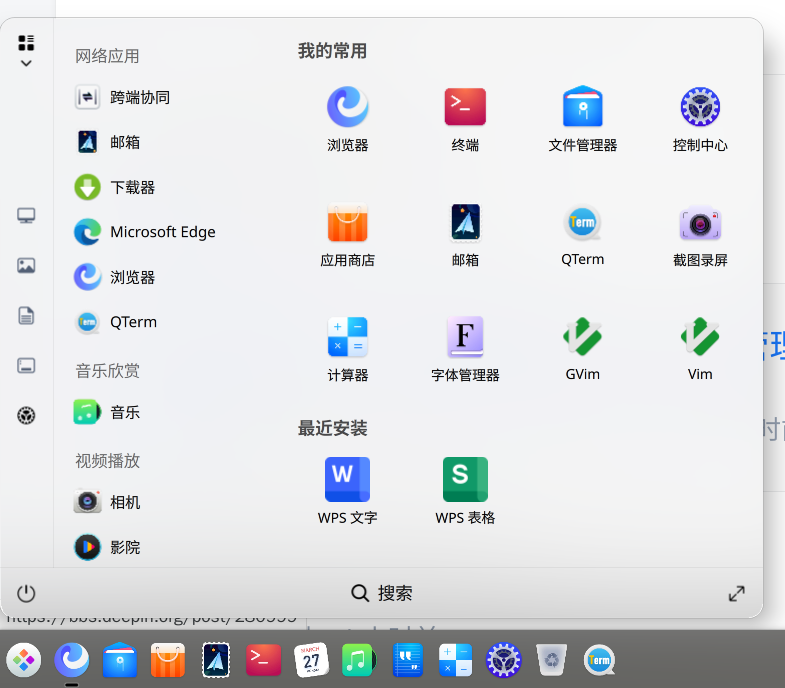785x688 pixels.
Task: Open the mail app in the dock
Action: pos(216,660)
